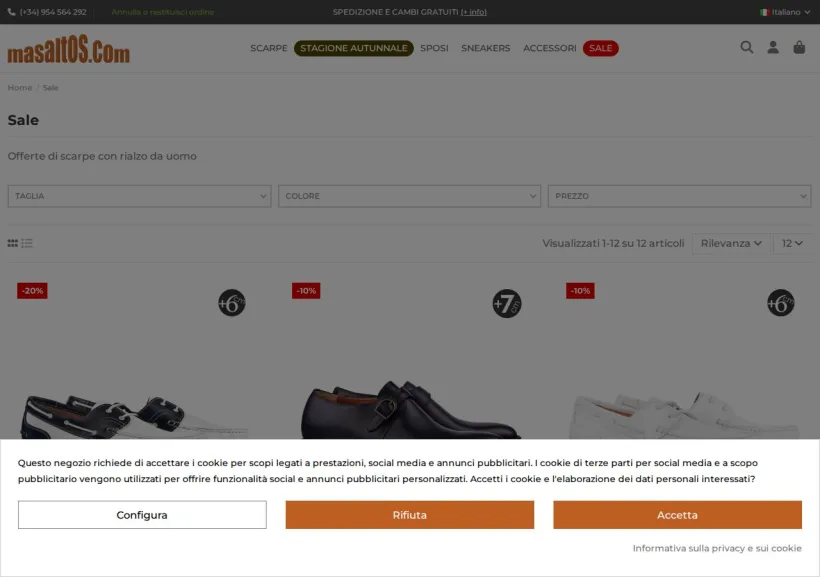The height and width of the screenshot is (577, 820).
Task: Click Annulla o restituisci ordine link
Action: point(163,12)
